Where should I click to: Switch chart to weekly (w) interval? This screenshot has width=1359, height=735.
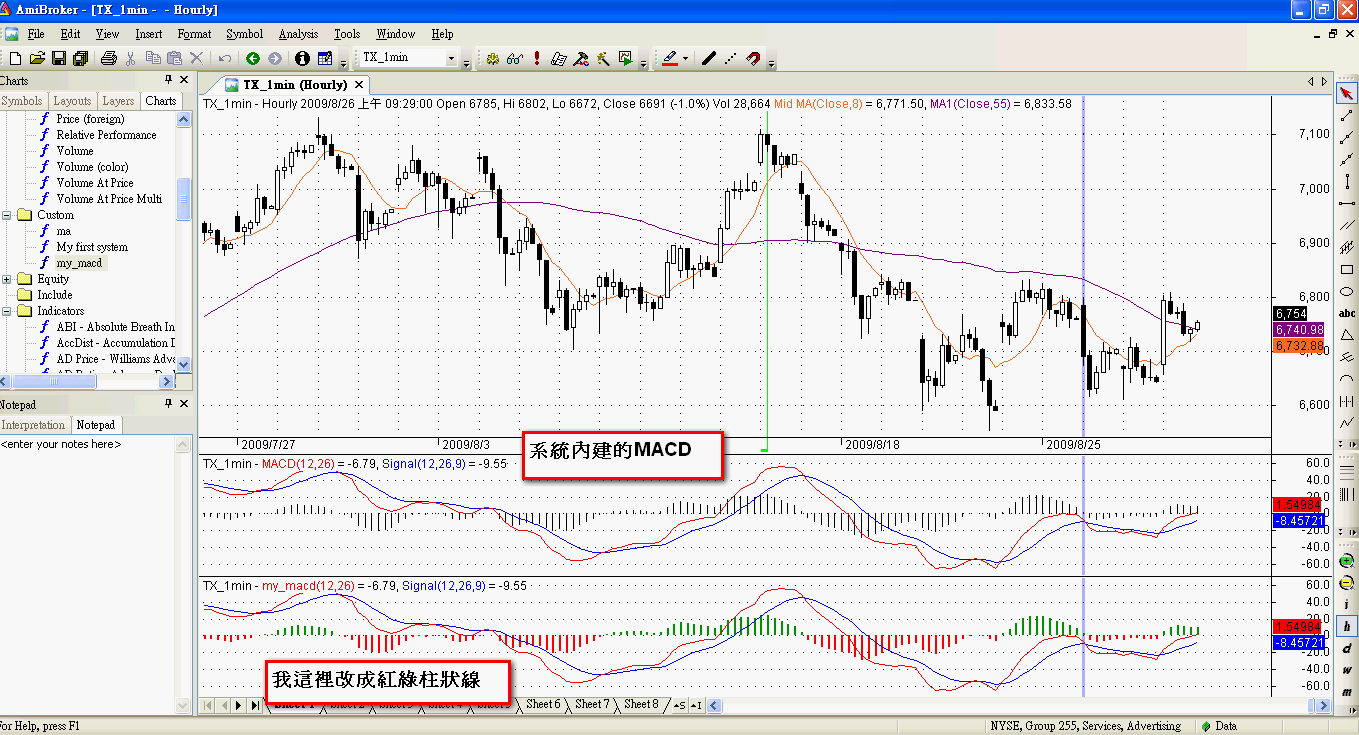[x=1347, y=670]
